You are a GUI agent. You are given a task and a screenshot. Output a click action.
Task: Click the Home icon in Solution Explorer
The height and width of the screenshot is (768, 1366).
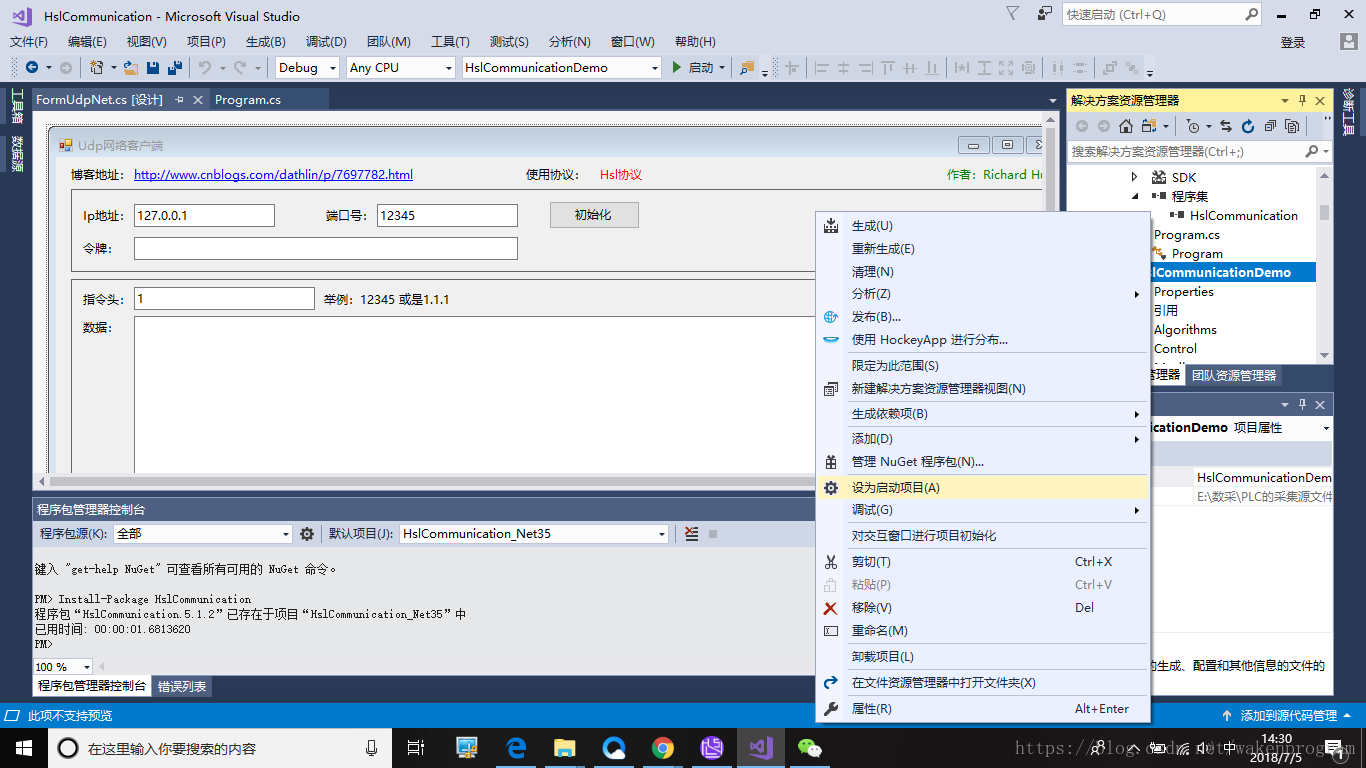click(x=1126, y=126)
